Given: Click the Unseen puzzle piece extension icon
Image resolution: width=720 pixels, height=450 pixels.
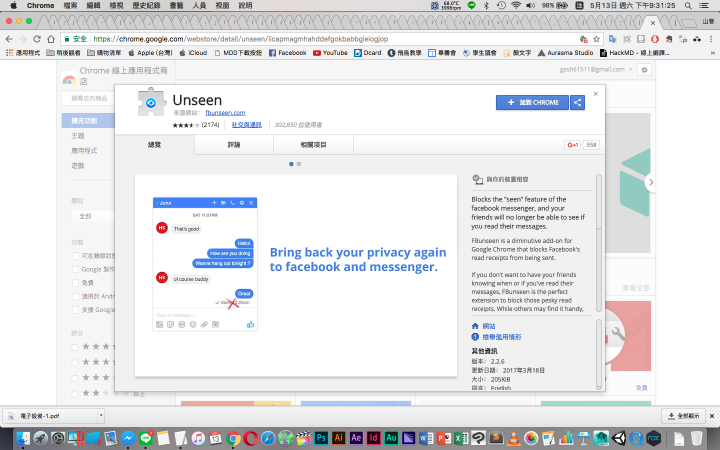Looking at the screenshot, I should (151, 102).
